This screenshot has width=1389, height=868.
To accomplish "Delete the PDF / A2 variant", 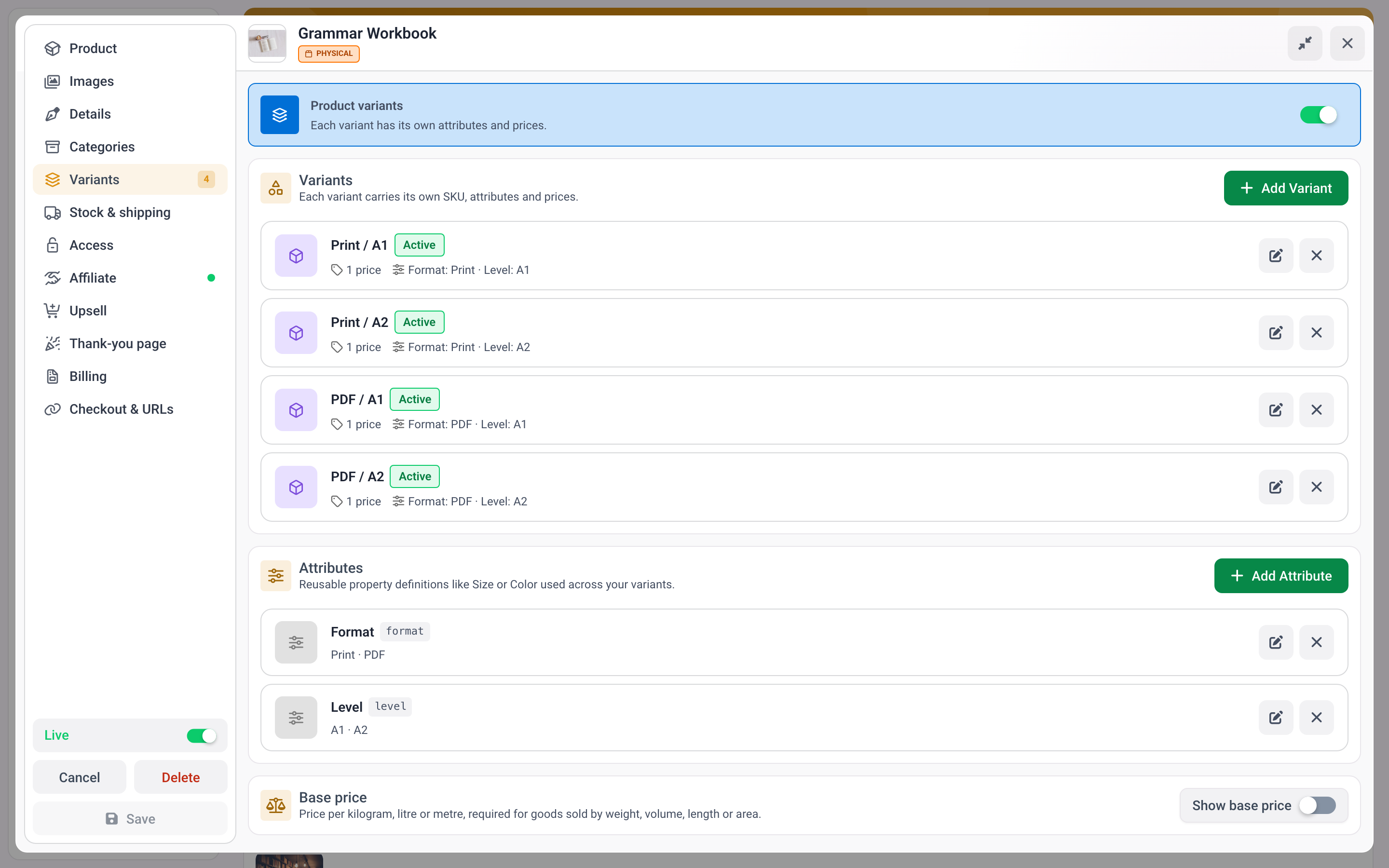I will click(1316, 487).
